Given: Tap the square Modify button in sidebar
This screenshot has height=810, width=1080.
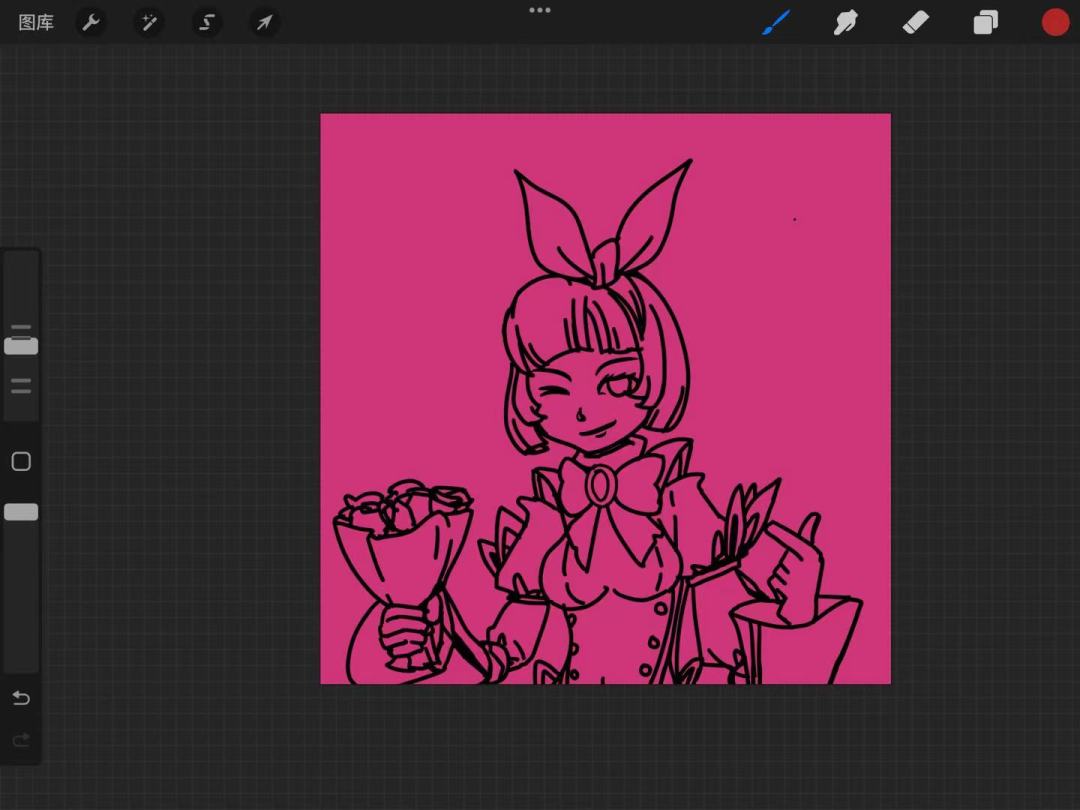Looking at the screenshot, I should (x=21, y=461).
